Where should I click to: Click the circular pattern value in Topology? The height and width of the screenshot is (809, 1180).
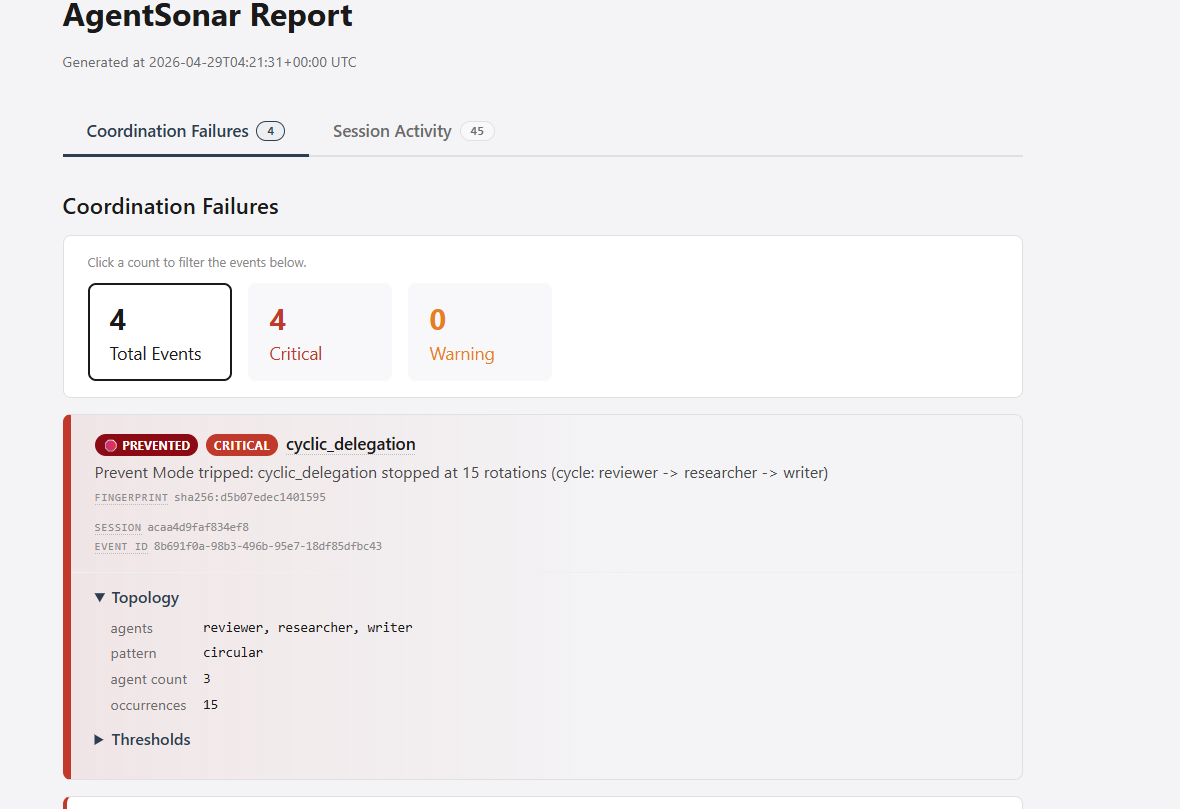(x=233, y=652)
